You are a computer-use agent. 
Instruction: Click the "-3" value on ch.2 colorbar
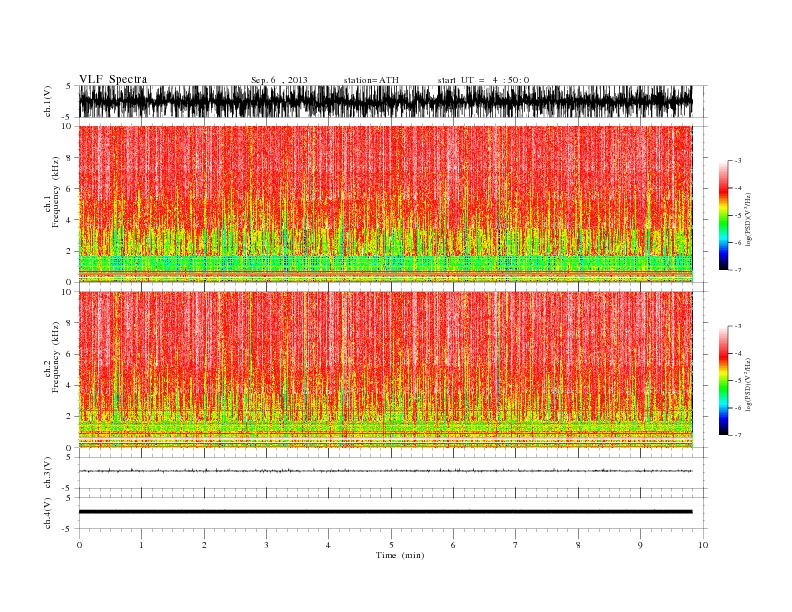coord(736,326)
